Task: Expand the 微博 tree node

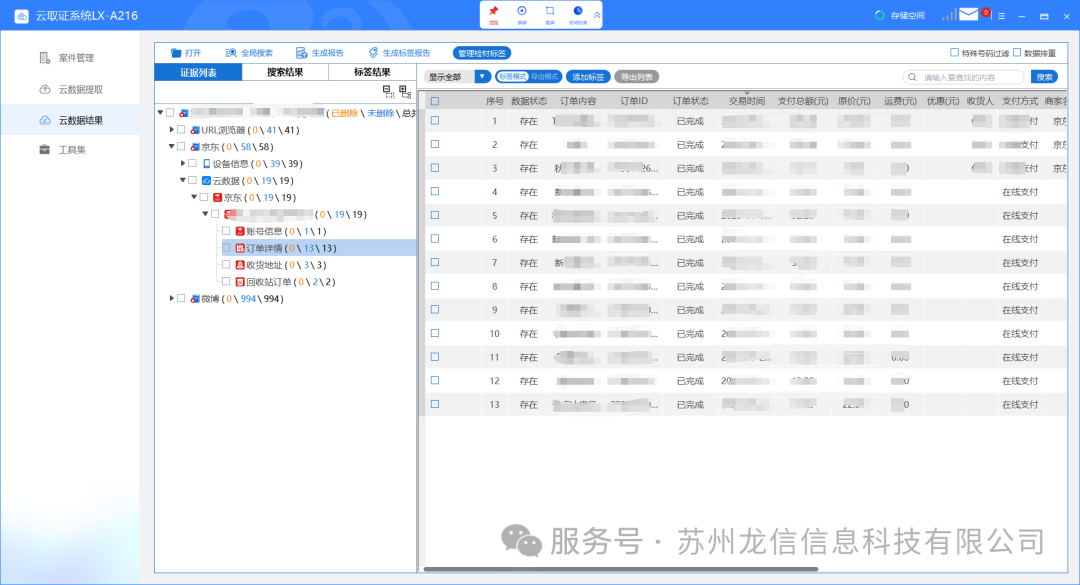Action: tap(171, 298)
